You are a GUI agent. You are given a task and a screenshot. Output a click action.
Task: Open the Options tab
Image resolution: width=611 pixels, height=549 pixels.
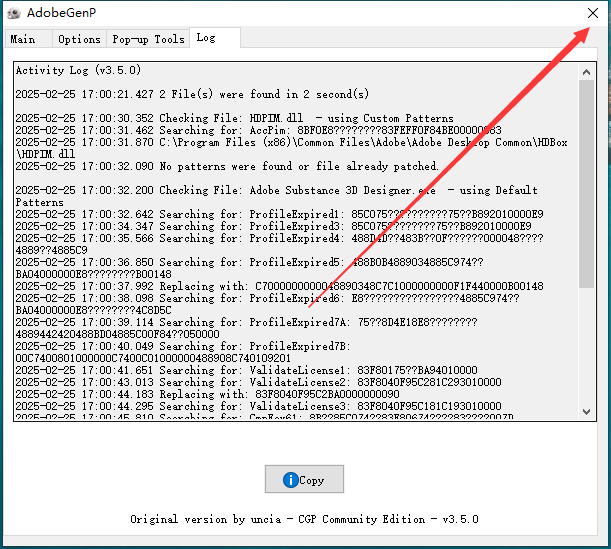[x=79, y=39]
